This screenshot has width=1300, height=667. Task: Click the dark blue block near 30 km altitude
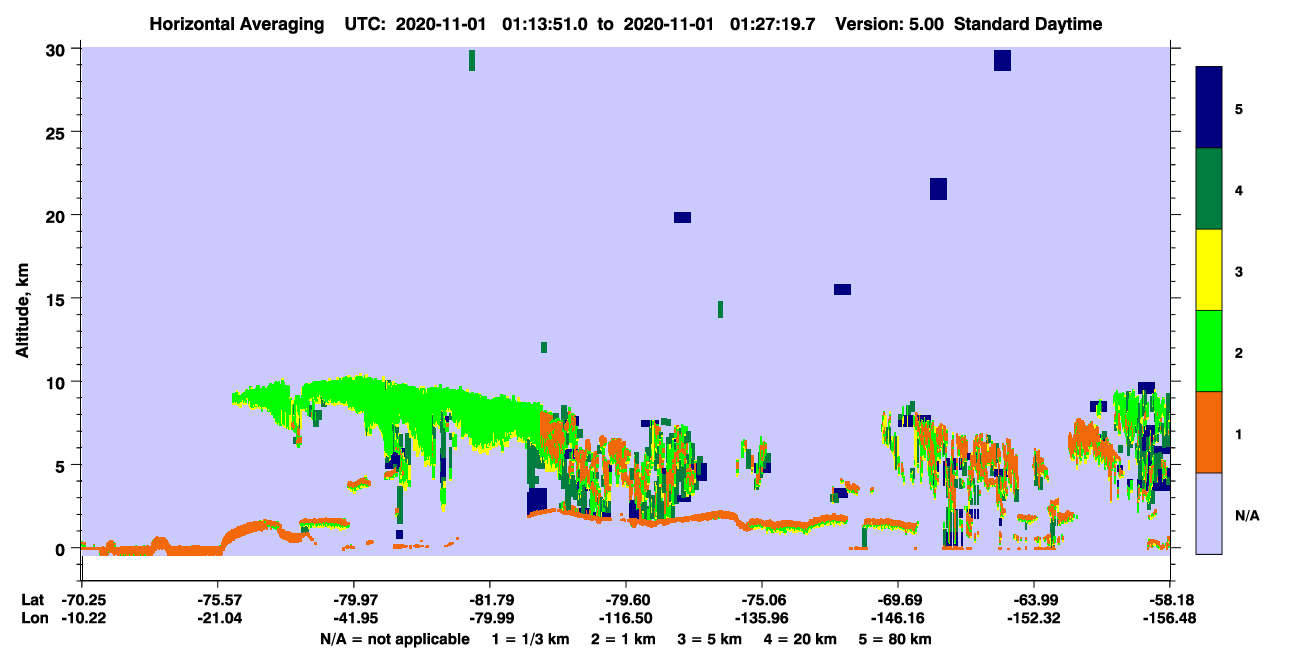pos(1002,60)
